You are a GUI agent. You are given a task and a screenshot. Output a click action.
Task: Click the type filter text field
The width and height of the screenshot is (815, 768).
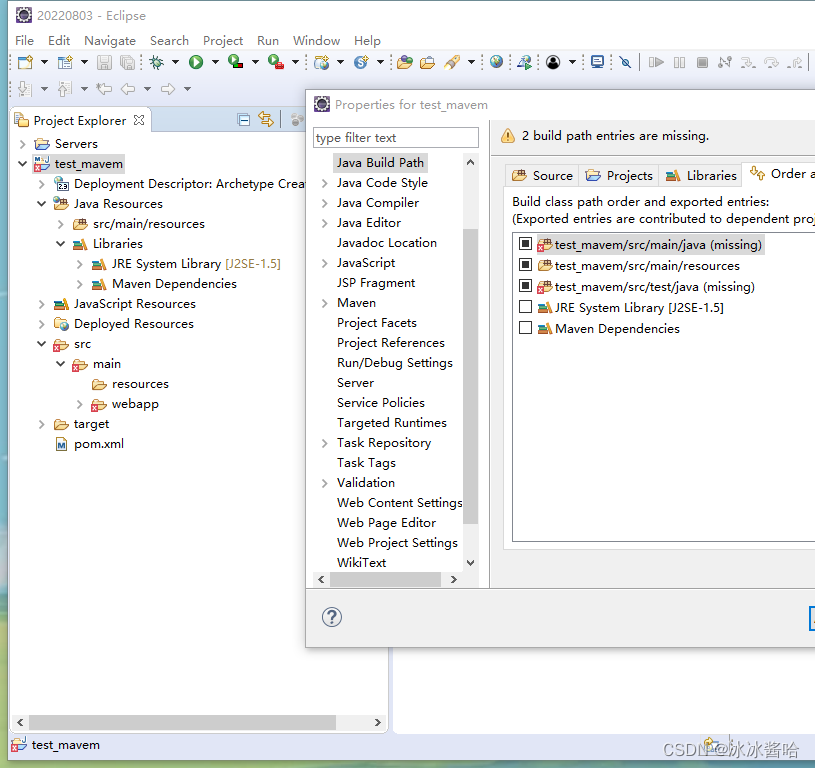tap(396, 138)
